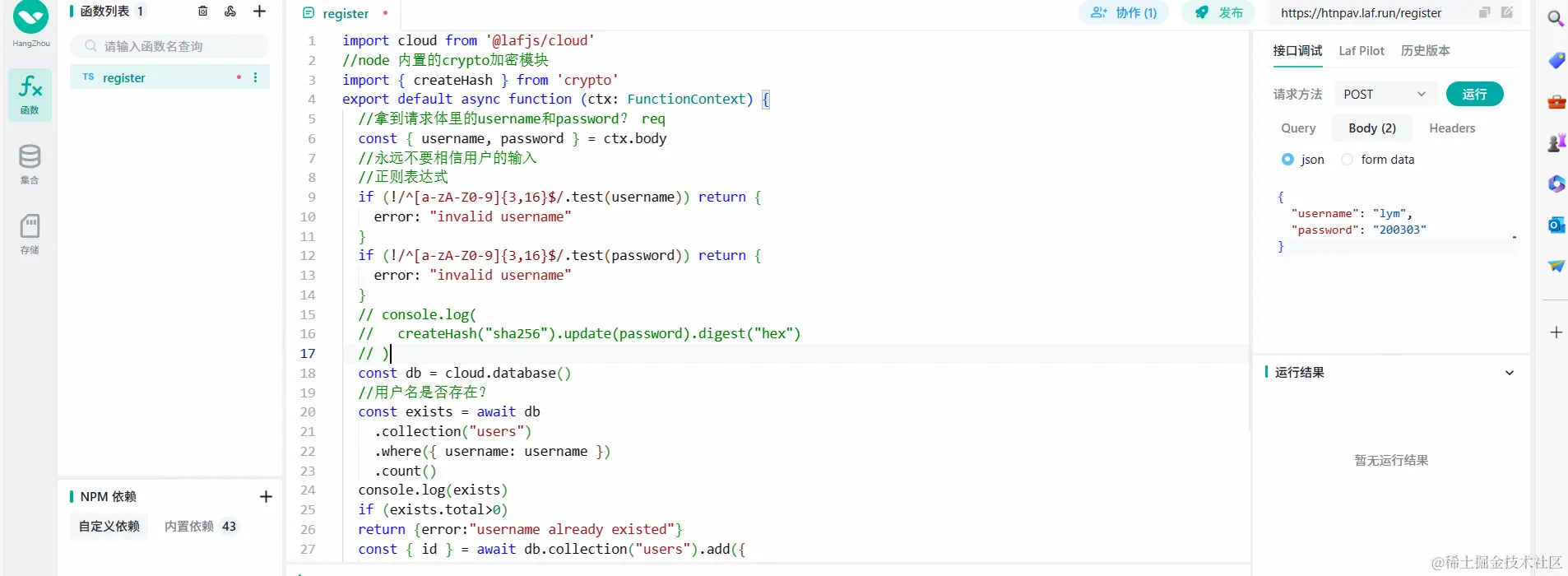Collapse the 运行结果 results panel chevron
This screenshot has height=576, width=1568.
coord(1510,373)
